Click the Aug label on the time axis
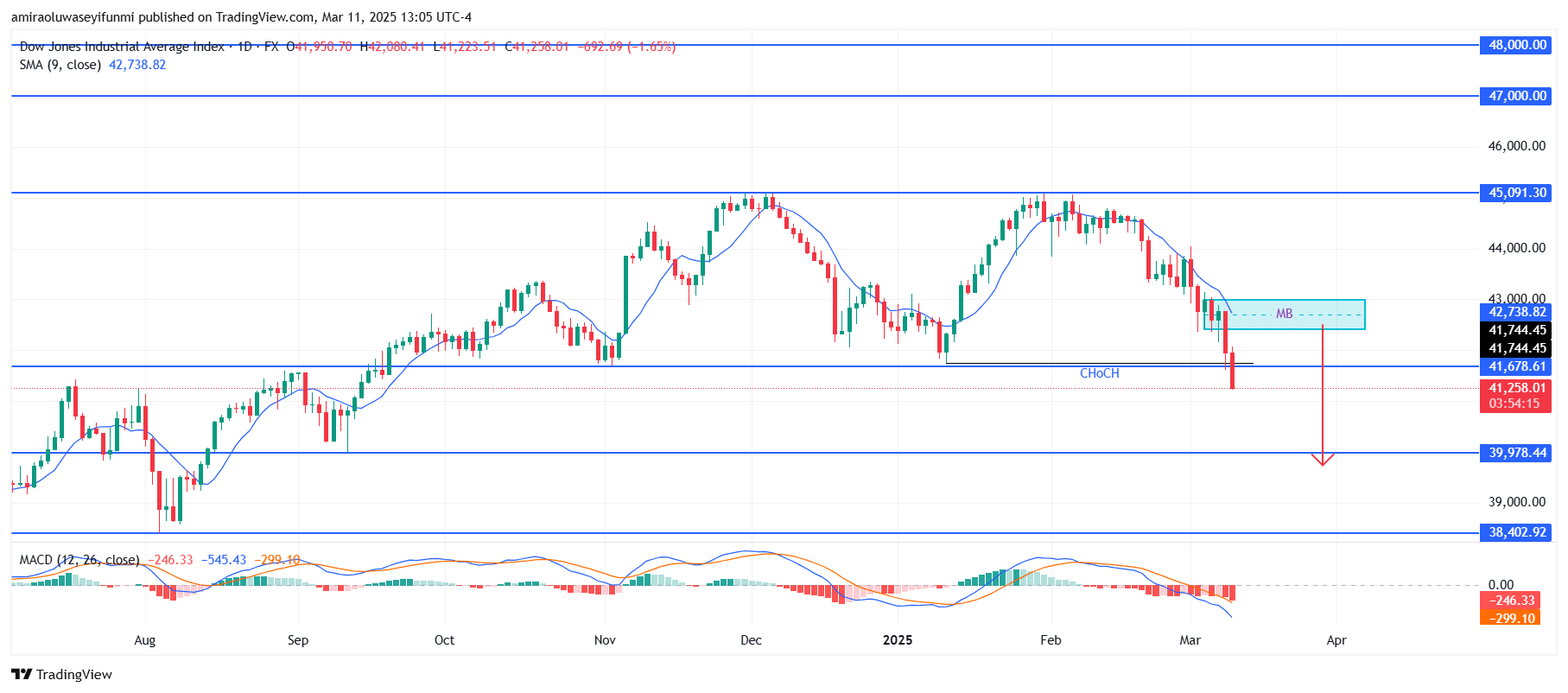1568x693 pixels. coord(145,640)
